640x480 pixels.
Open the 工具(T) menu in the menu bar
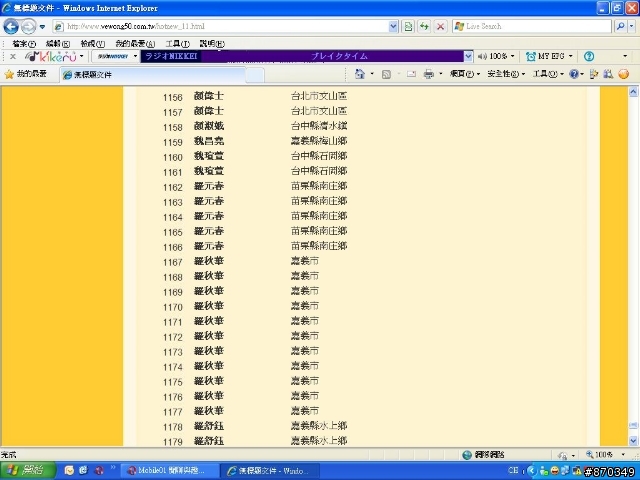pos(178,43)
